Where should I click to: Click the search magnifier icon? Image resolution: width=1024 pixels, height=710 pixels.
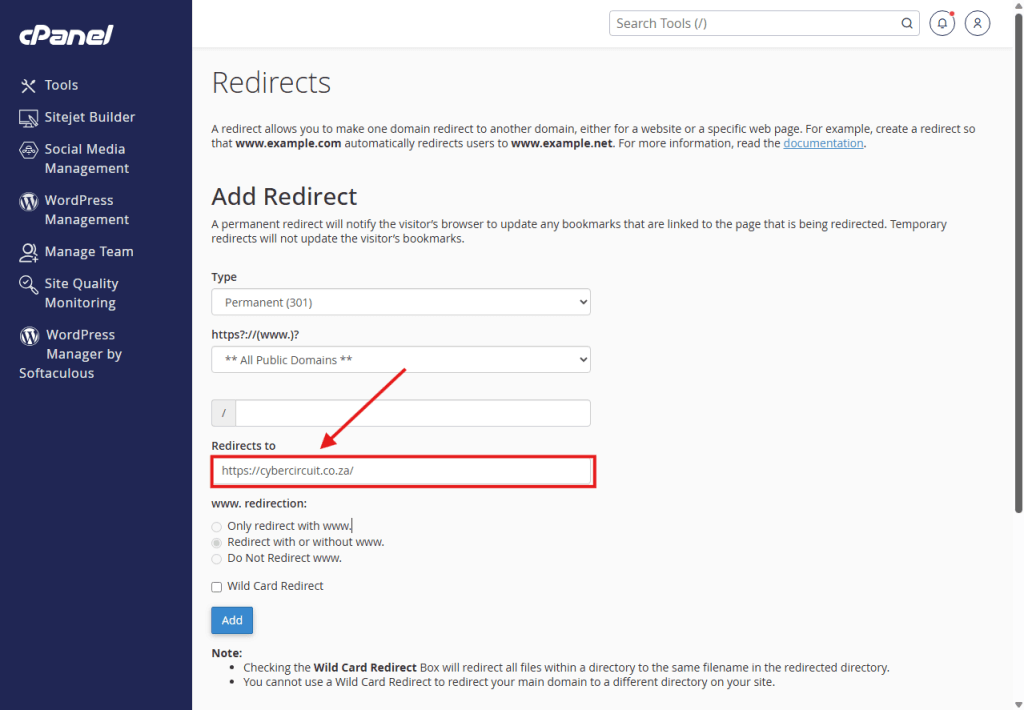pos(906,23)
